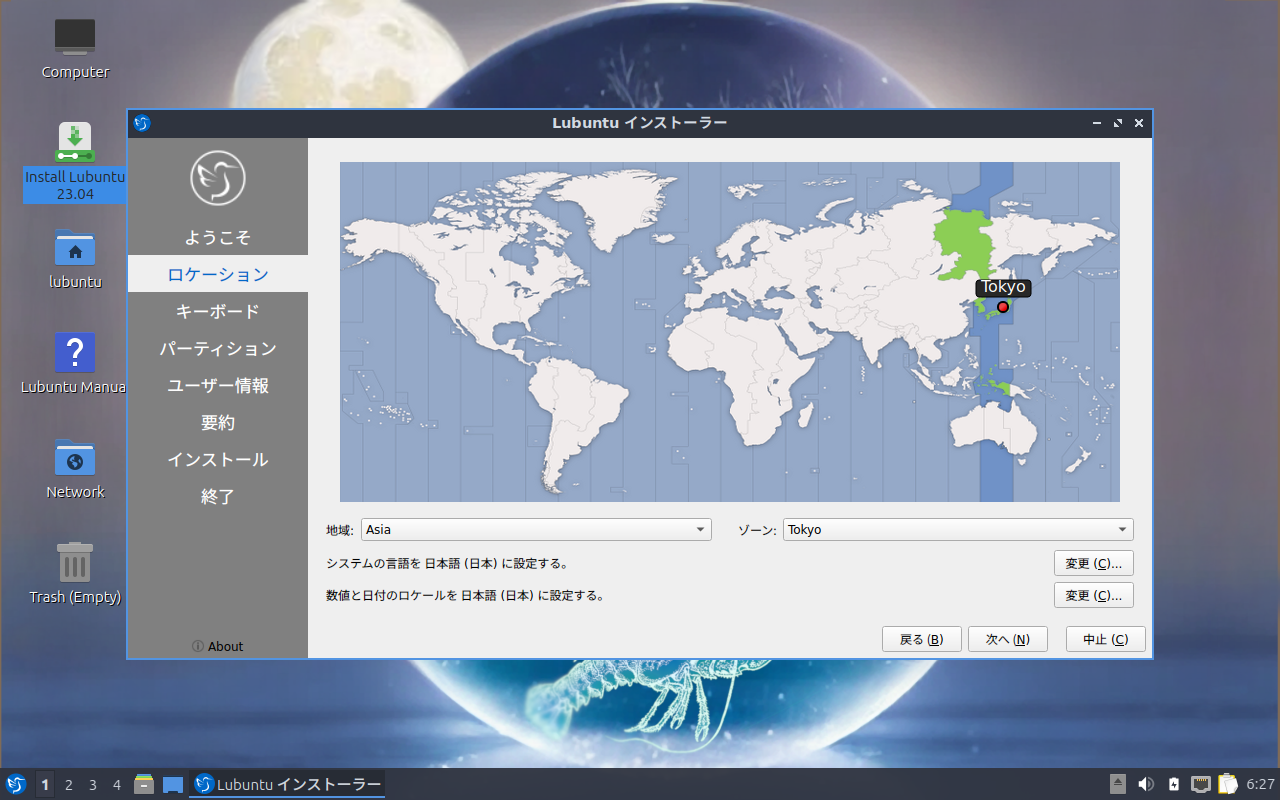Select the ロケーション step in sidebar

tap(218, 274)
